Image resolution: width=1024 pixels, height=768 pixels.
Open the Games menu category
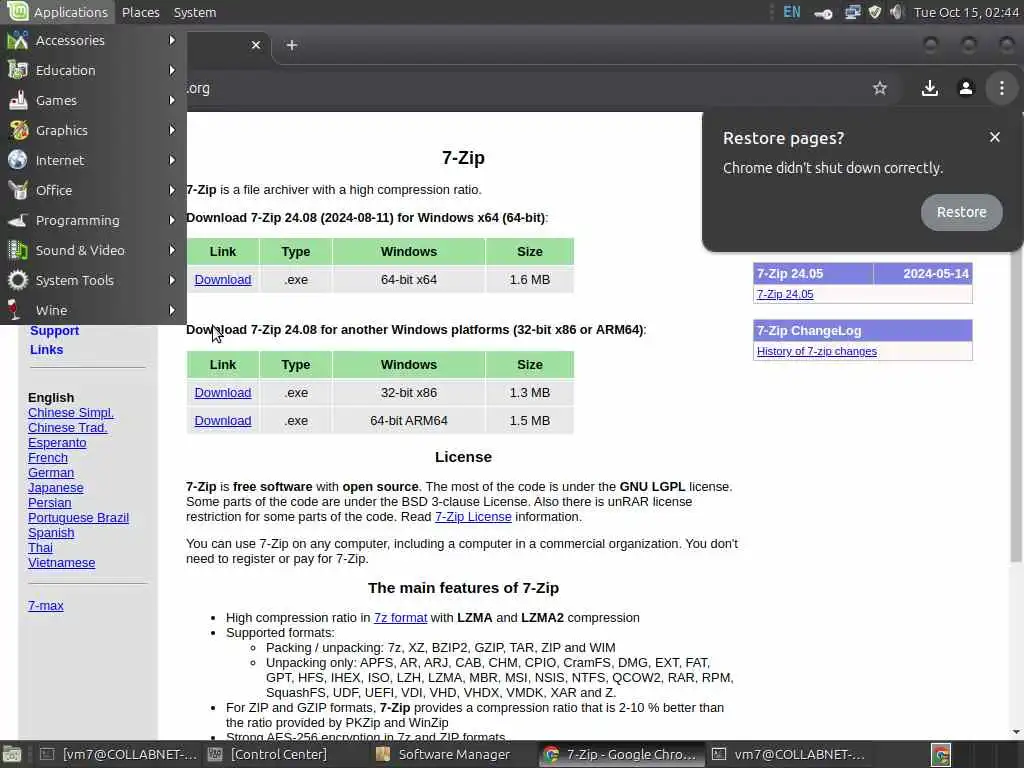click(x=93, y=101)
